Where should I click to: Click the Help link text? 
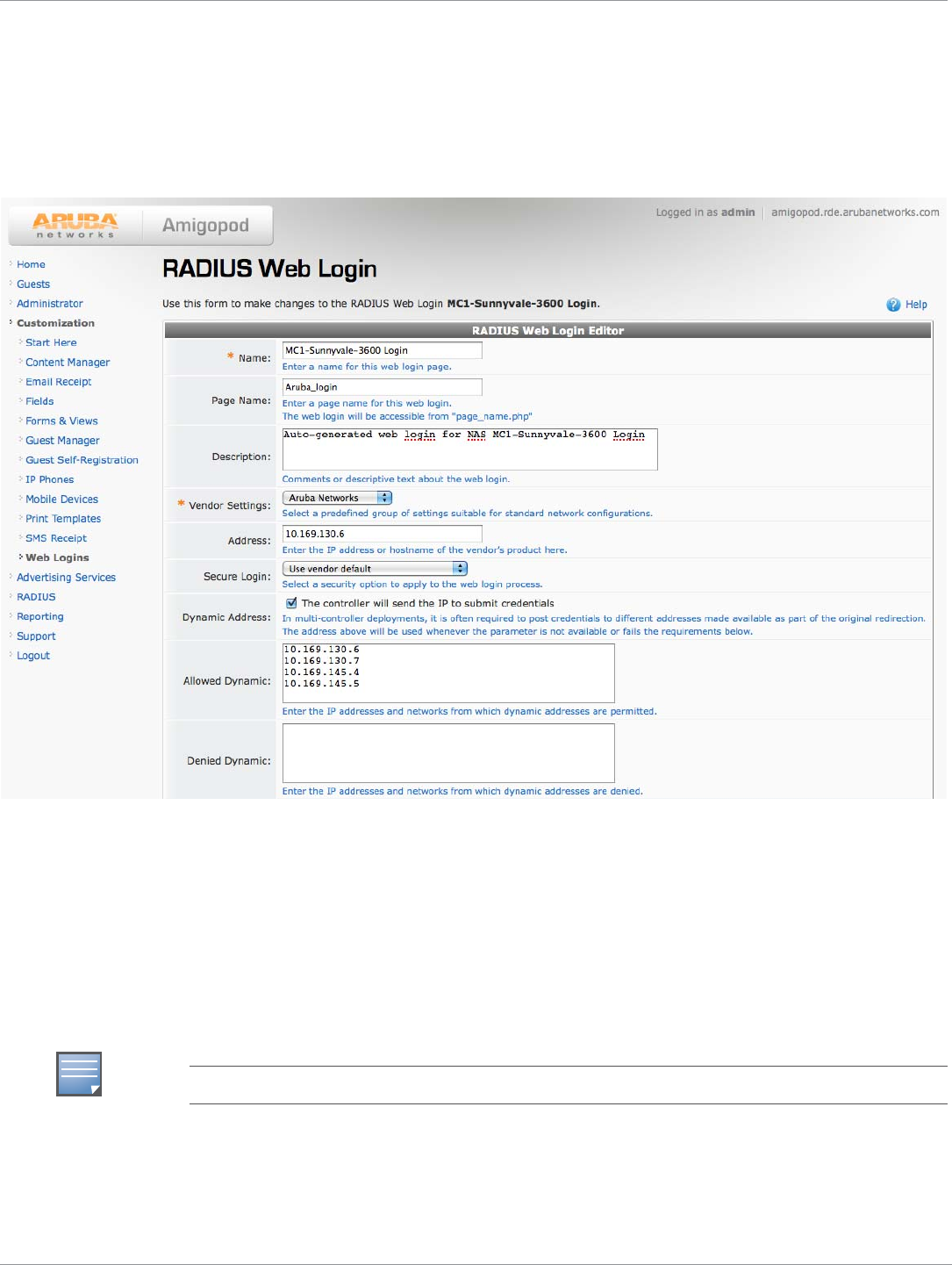pos(916,305)
